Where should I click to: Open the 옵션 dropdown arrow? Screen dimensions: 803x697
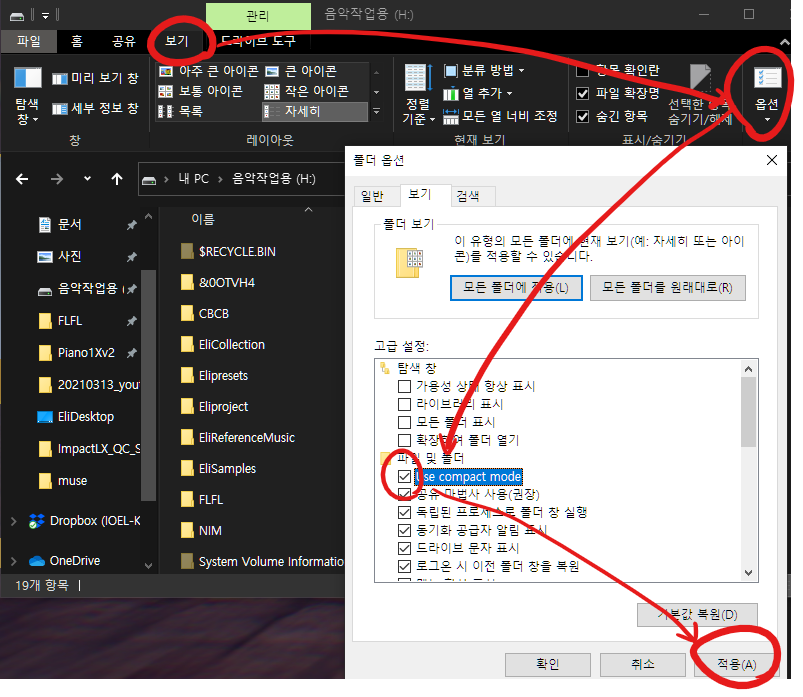click(x=767, y=120)
